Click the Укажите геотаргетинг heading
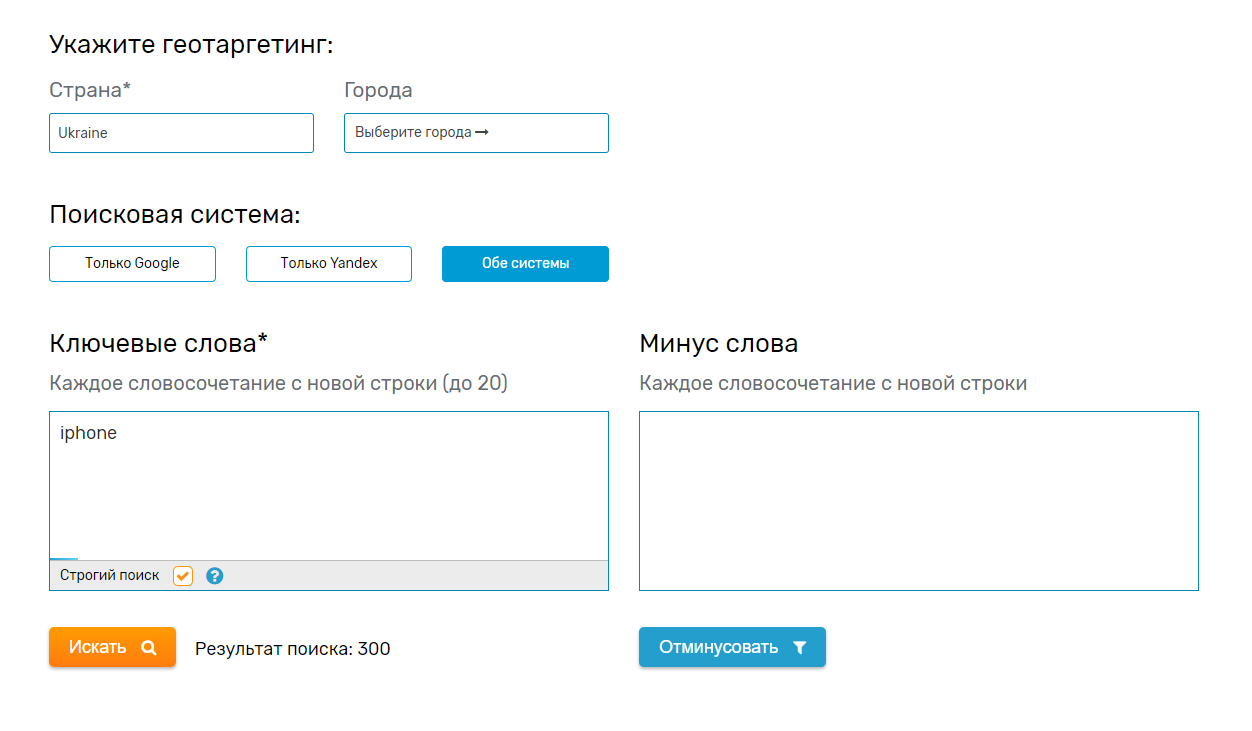This screenshot has height=731, width=1252. click(192, 44)
